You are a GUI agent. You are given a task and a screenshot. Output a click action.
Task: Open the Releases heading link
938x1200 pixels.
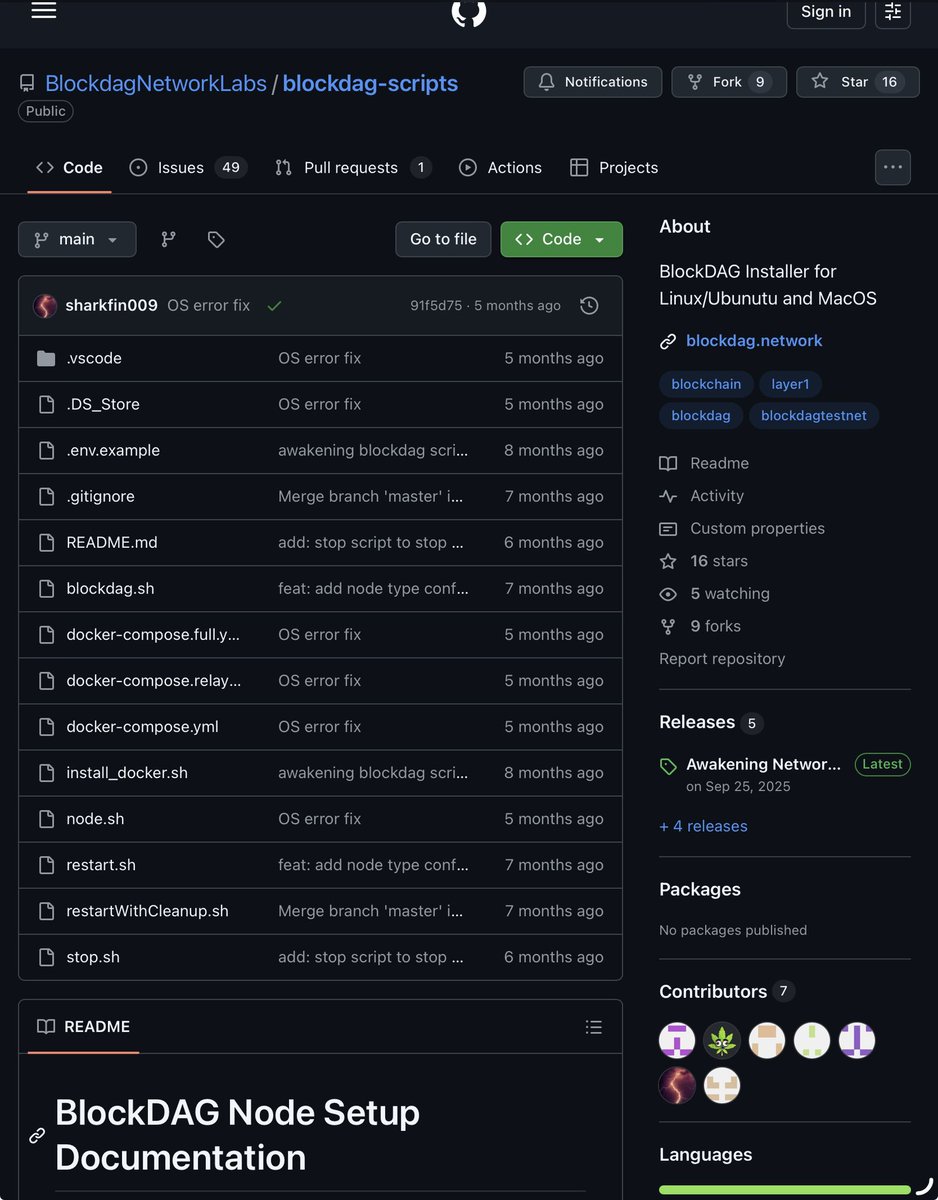[x=711, y=722]
